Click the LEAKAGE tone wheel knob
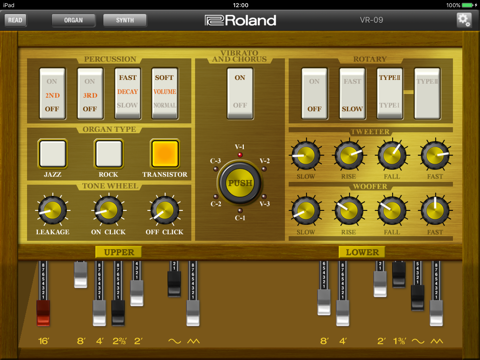Viewport: 480px width, 360px height. pos(52,210)
